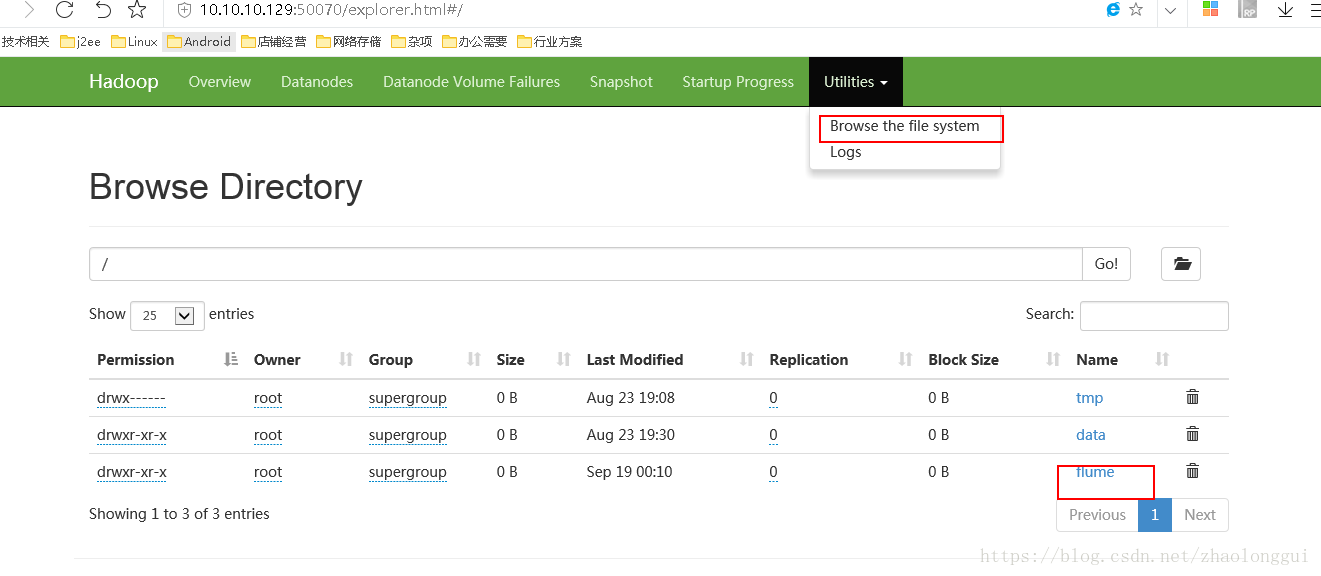Image resolution: width=1321 pixels, height=576 pixels.
Task: Open the data directory link
Action: click(1090, 435)
